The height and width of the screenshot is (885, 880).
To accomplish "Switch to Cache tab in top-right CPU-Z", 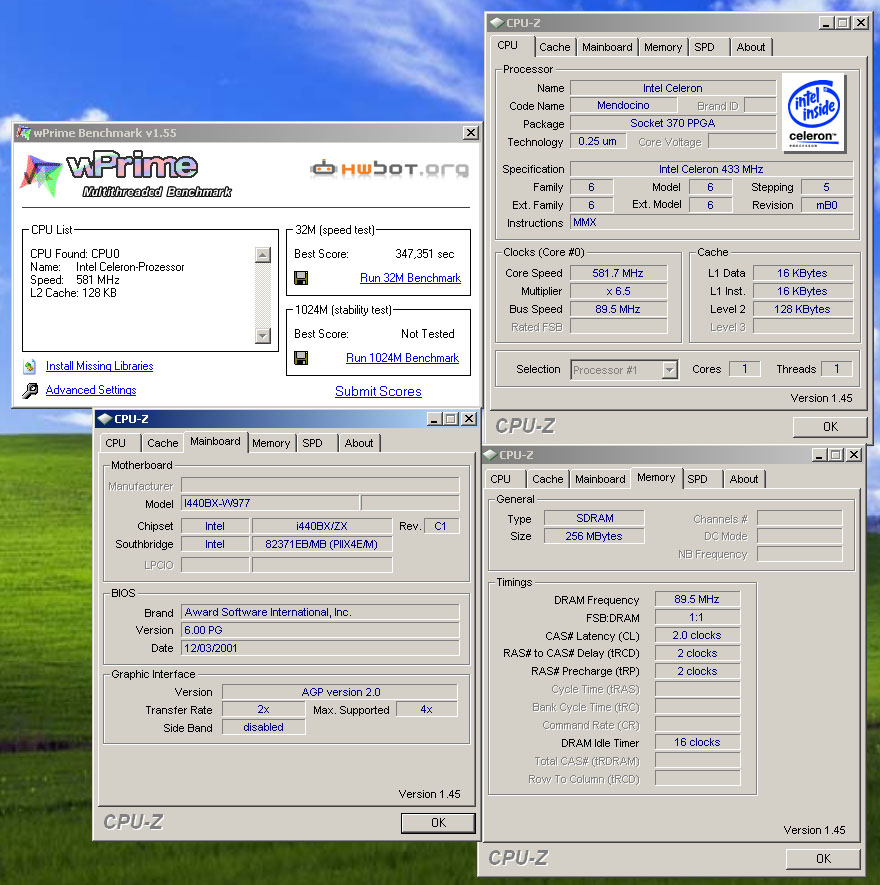I will pos(554,47).
